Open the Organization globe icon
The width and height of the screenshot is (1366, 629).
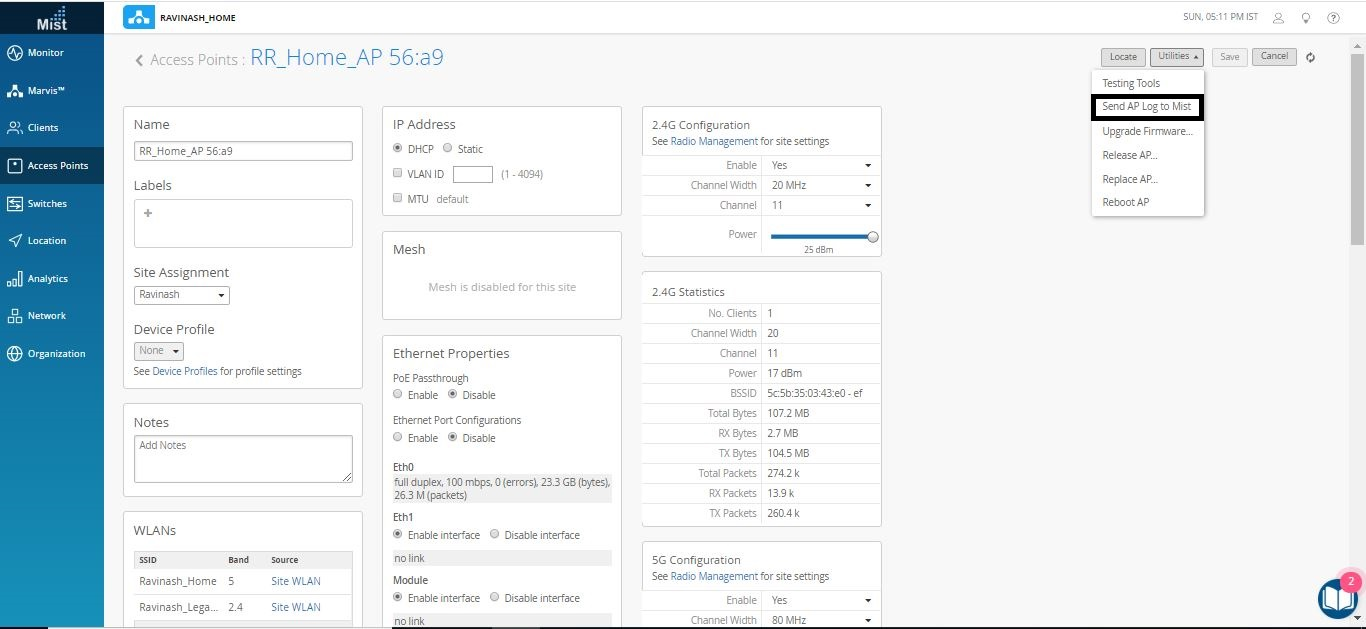click(15, 354)
